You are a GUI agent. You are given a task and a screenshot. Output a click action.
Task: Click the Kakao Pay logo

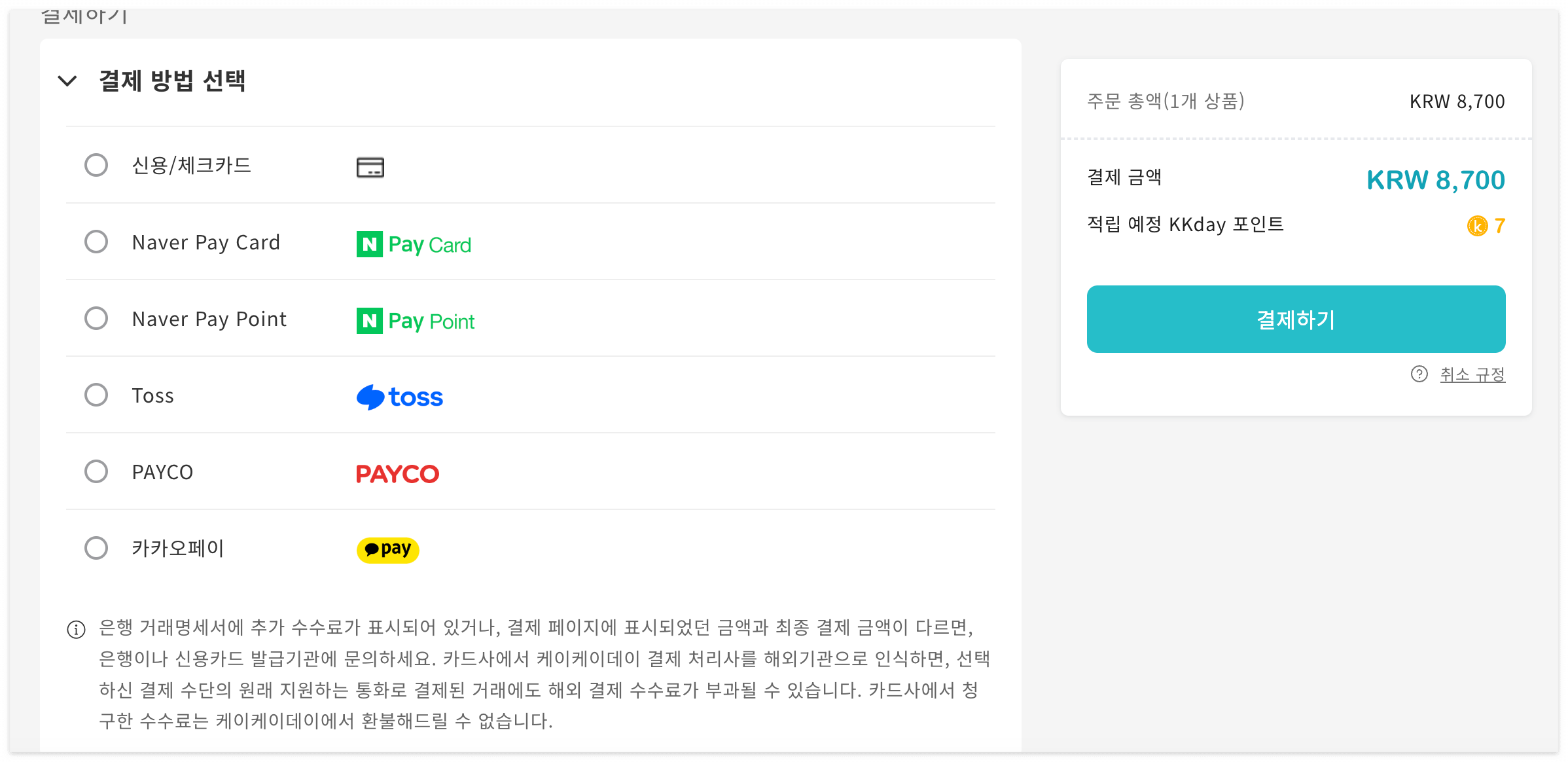pyautogui.click(x=387, y=549)
